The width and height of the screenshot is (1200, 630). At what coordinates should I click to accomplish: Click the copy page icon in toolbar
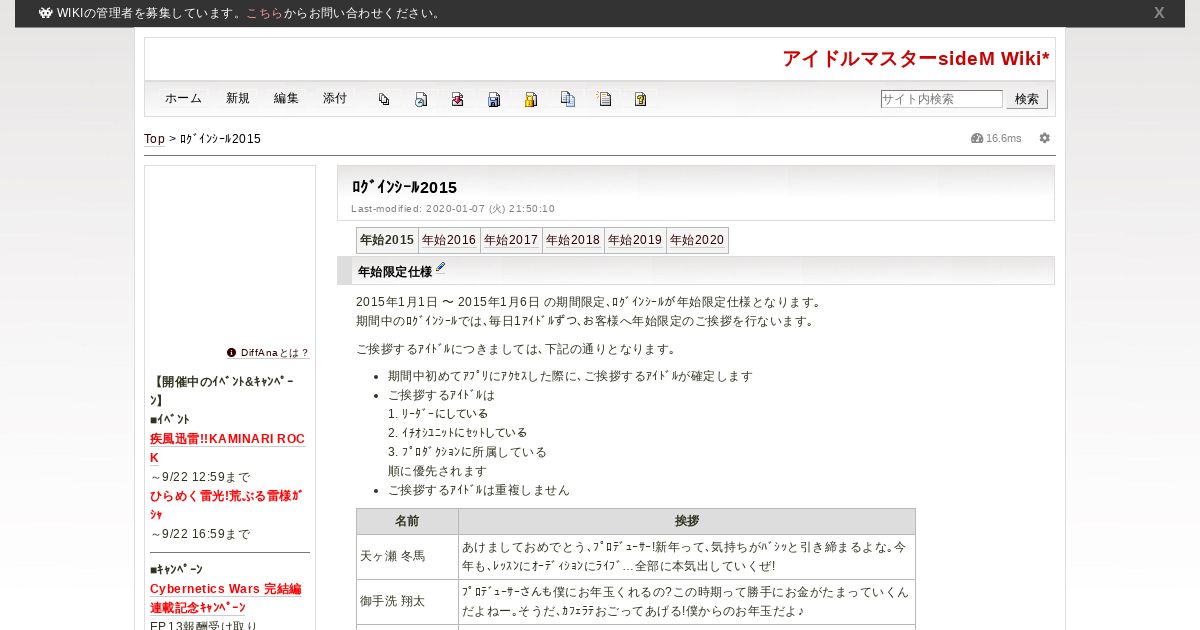[384, 99]
